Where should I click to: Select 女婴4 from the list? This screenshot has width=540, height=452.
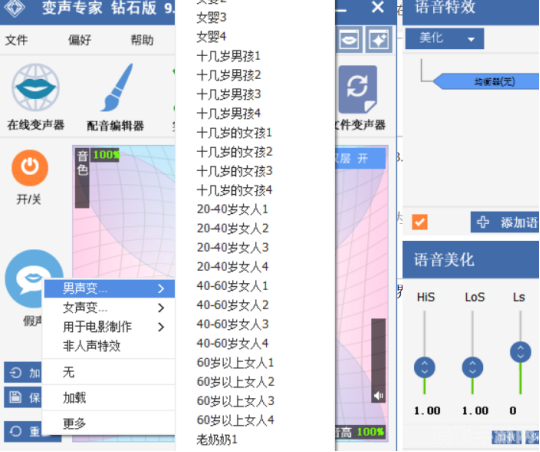[211, 37]
